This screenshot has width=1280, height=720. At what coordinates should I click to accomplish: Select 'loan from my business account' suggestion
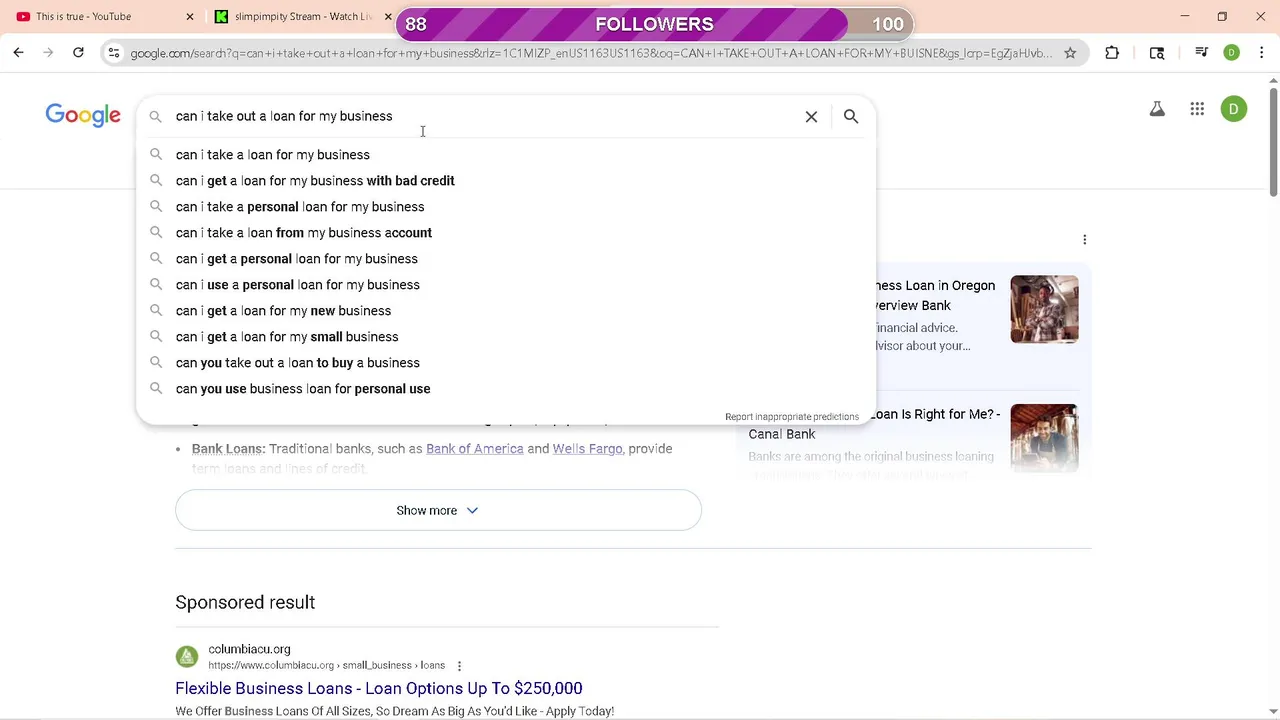point(304,233)
